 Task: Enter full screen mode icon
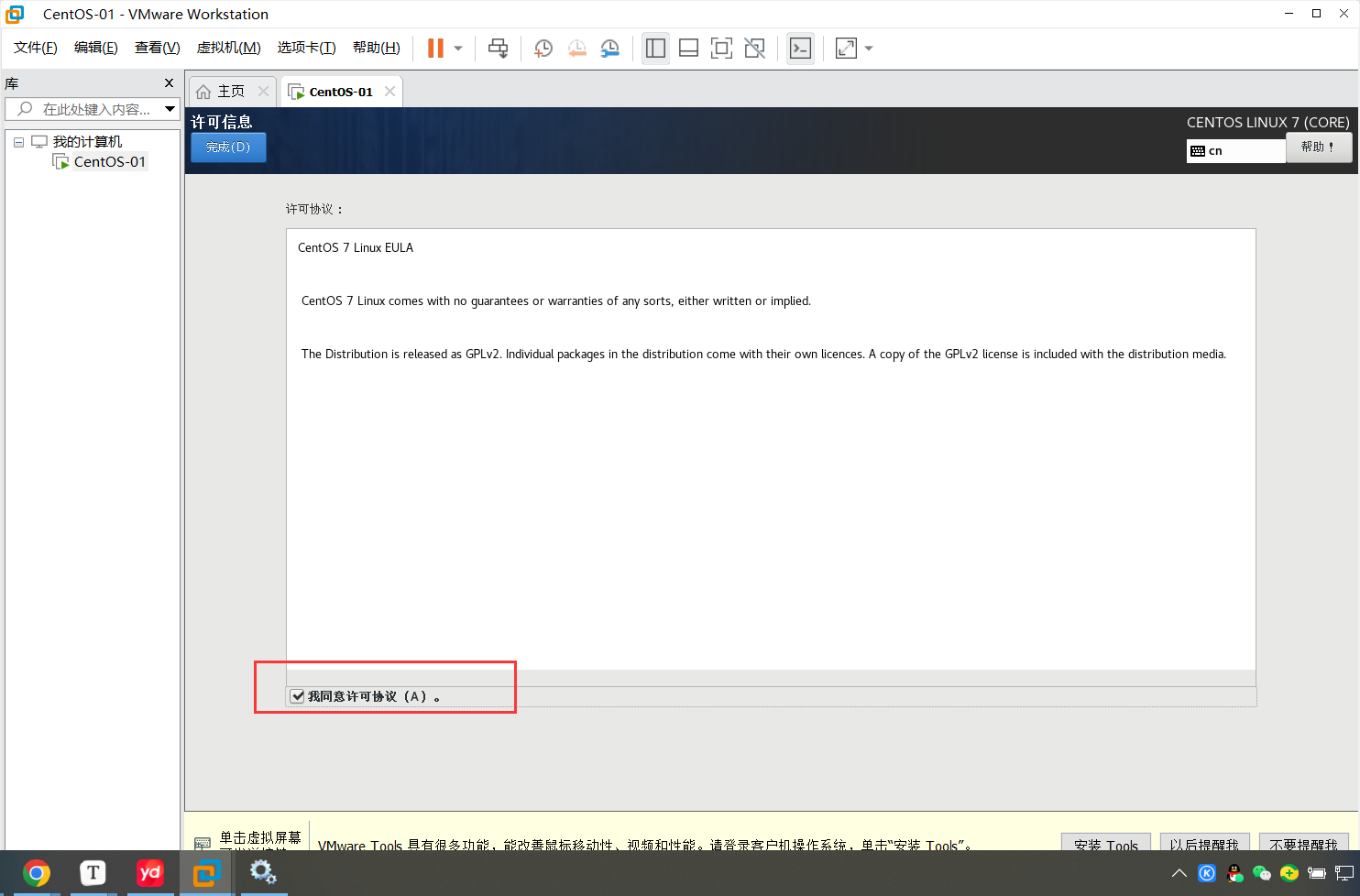coord(721,49)
